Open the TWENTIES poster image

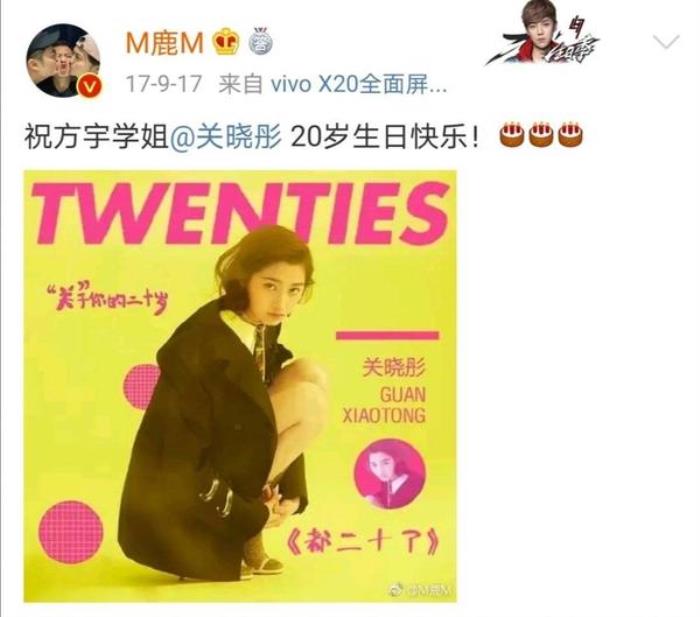[x=240, y=386]
